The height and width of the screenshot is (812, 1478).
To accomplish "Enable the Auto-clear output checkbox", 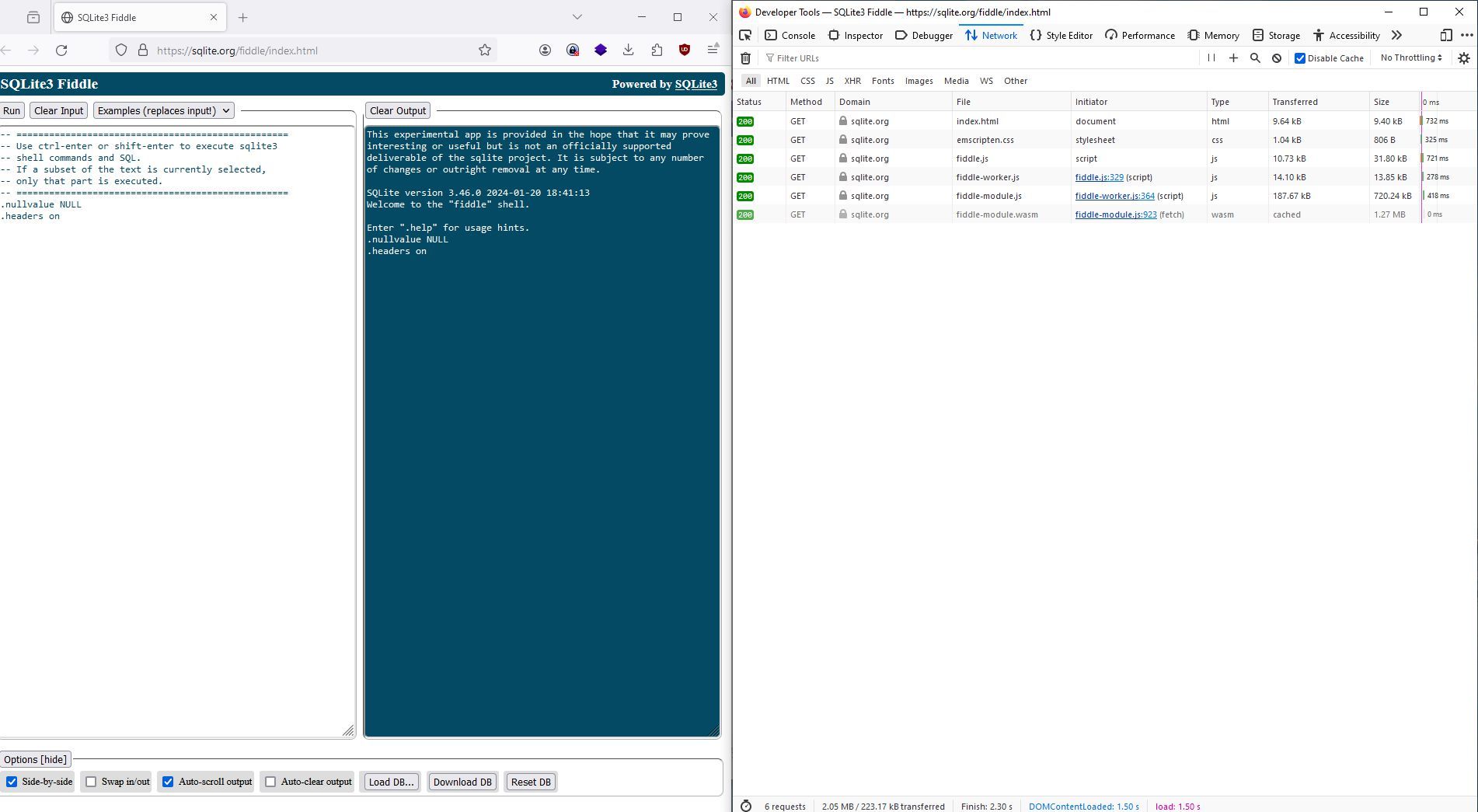I will 270,782.
